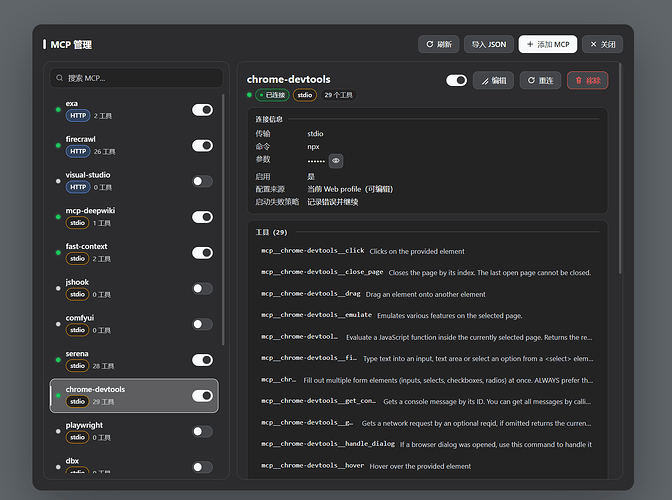Enable the dbx server toggle
This screenshot has height=500, width=672.
click(202, 467)
